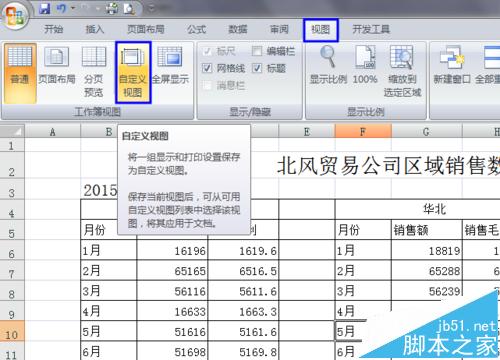Image resolution: width=500 pixels, height=360 pixels.
Task: Click the cell with value 5169.8
Action: pyautogui.click(x=243, y=351)
